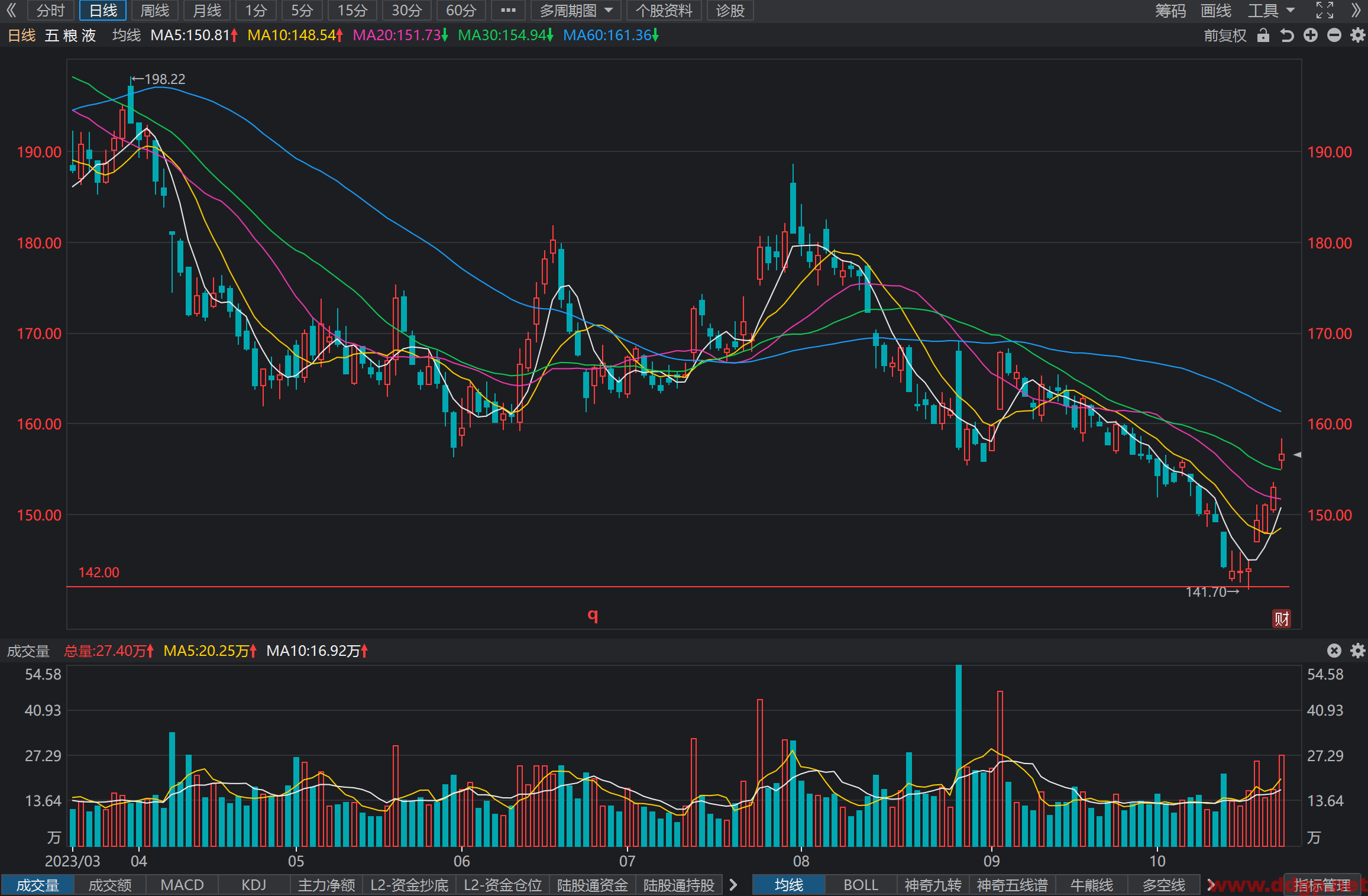Expand the 工具 tools dropdown
Screen dimensions: 1368x896
[1272, 11]
